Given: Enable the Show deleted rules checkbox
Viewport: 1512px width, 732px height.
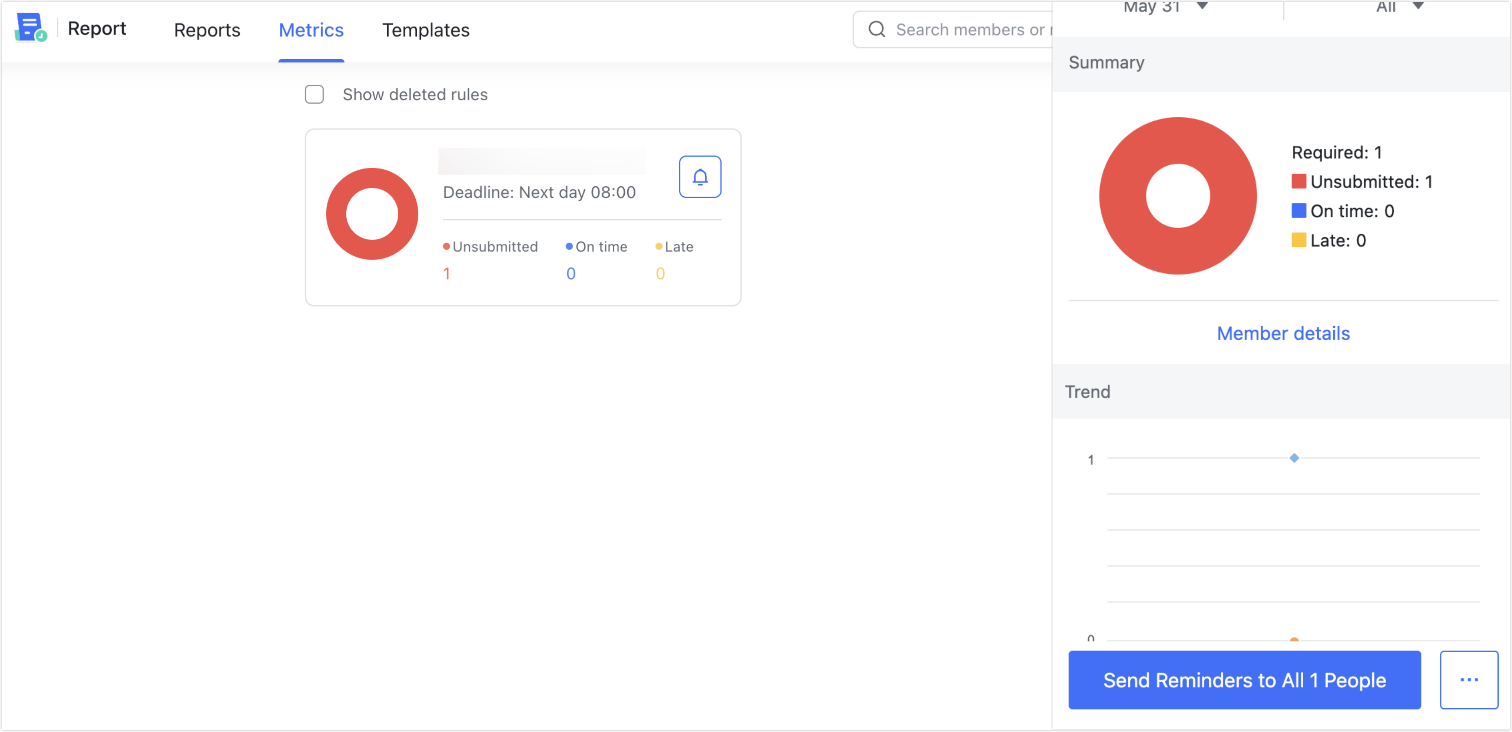Looking at the screenshot, I should (314, 94).
